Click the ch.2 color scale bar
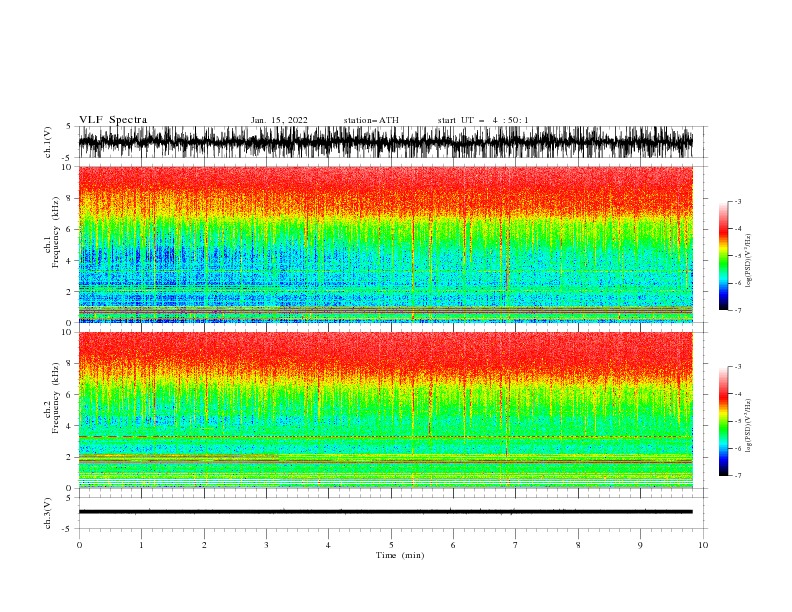792x612 pixels. coord(723,421)
